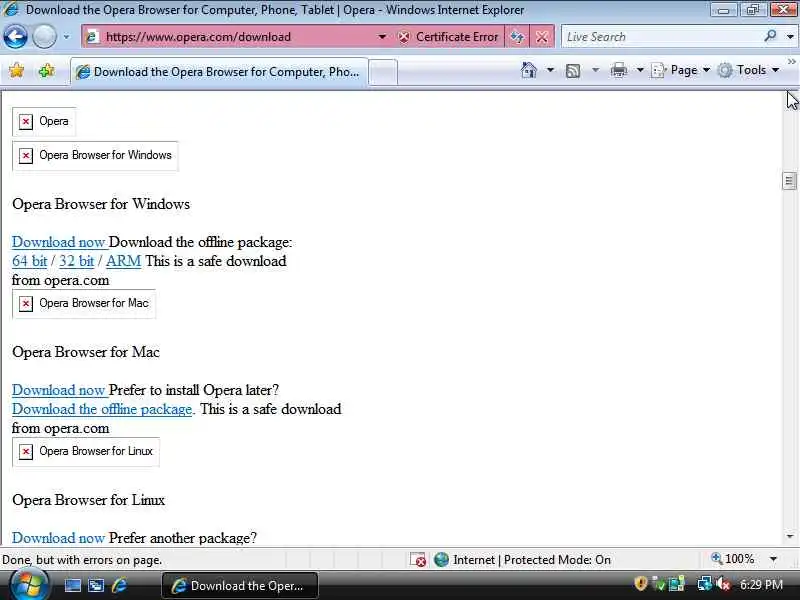This screenshot has width=800, height=600.
Task: Launch Internet Explorer from quick launch
Action: pos(119,585)
